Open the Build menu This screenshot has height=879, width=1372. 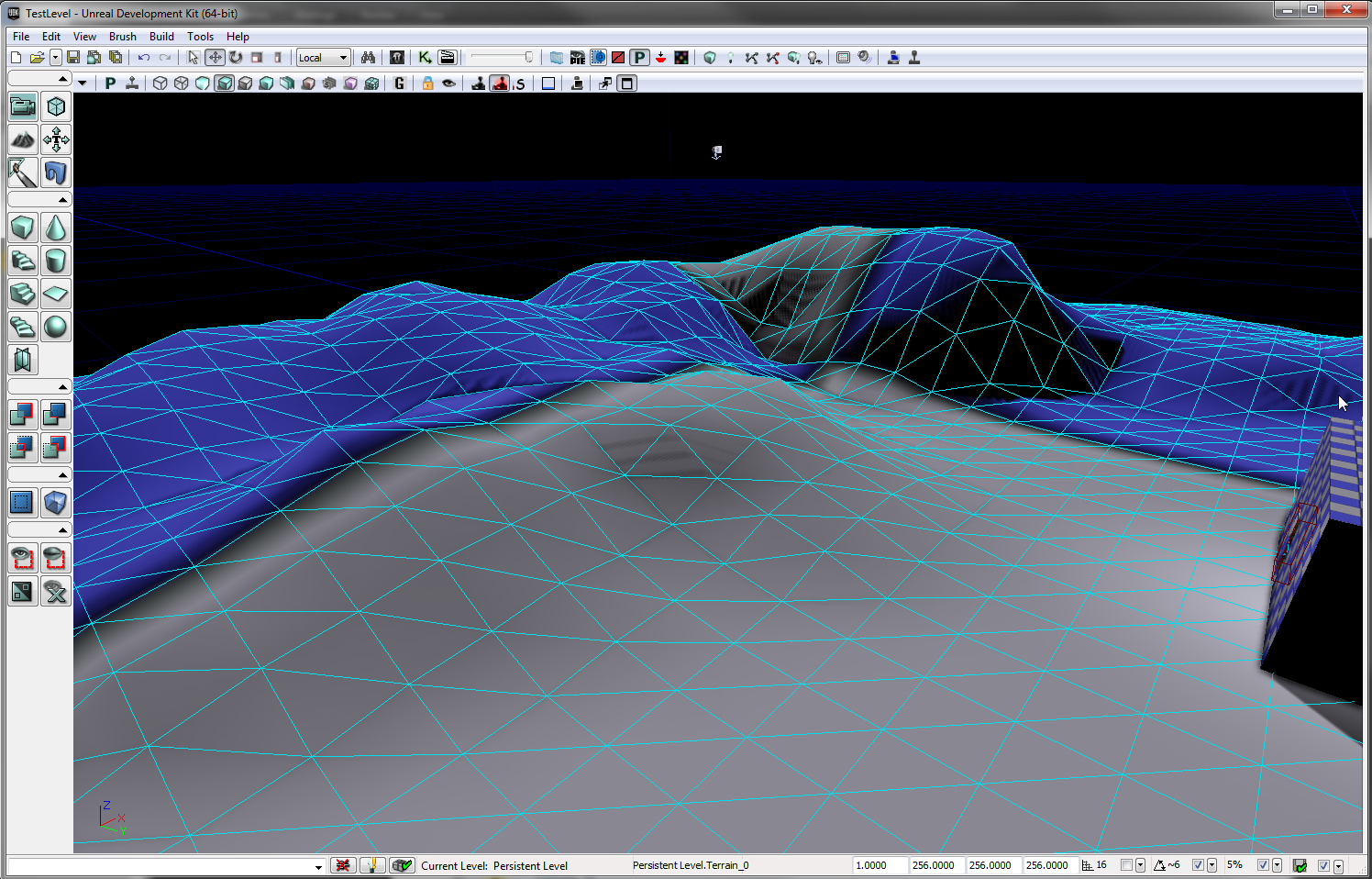click(x=161, y=37)
